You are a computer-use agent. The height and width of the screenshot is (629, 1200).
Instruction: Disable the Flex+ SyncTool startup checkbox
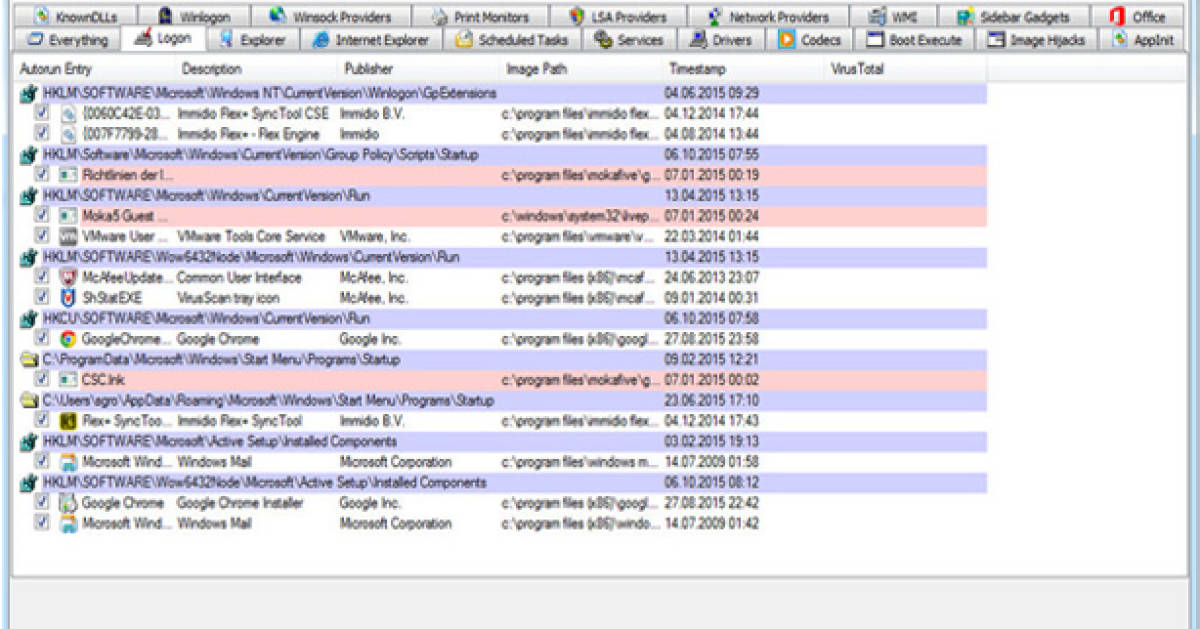pos(42,421)
